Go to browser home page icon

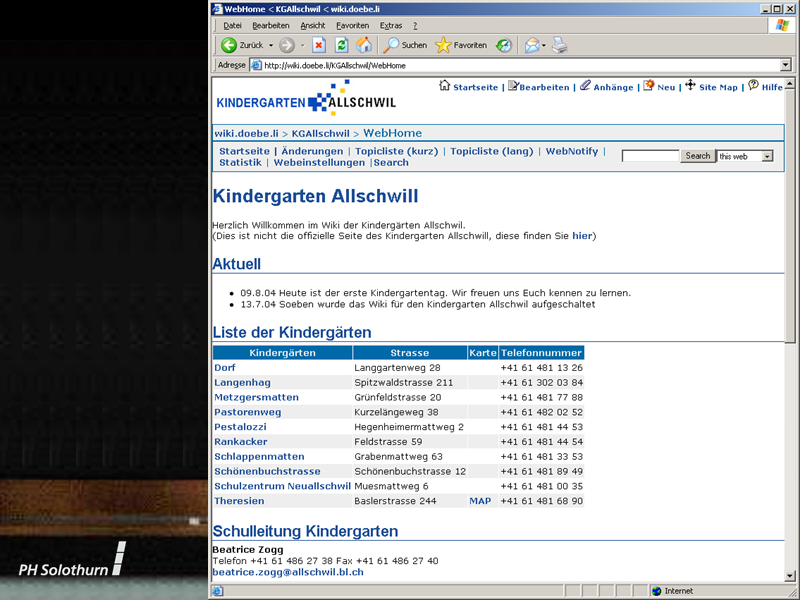(364, 45)
